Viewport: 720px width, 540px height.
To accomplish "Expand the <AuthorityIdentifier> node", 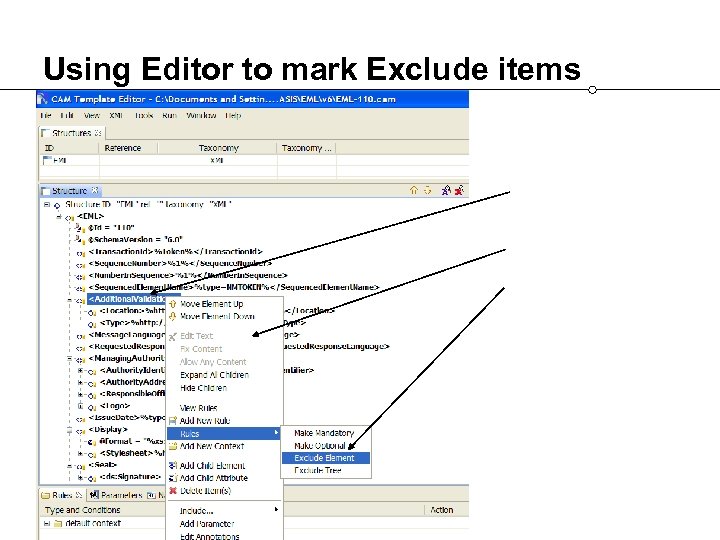I will tap(80, 370).
